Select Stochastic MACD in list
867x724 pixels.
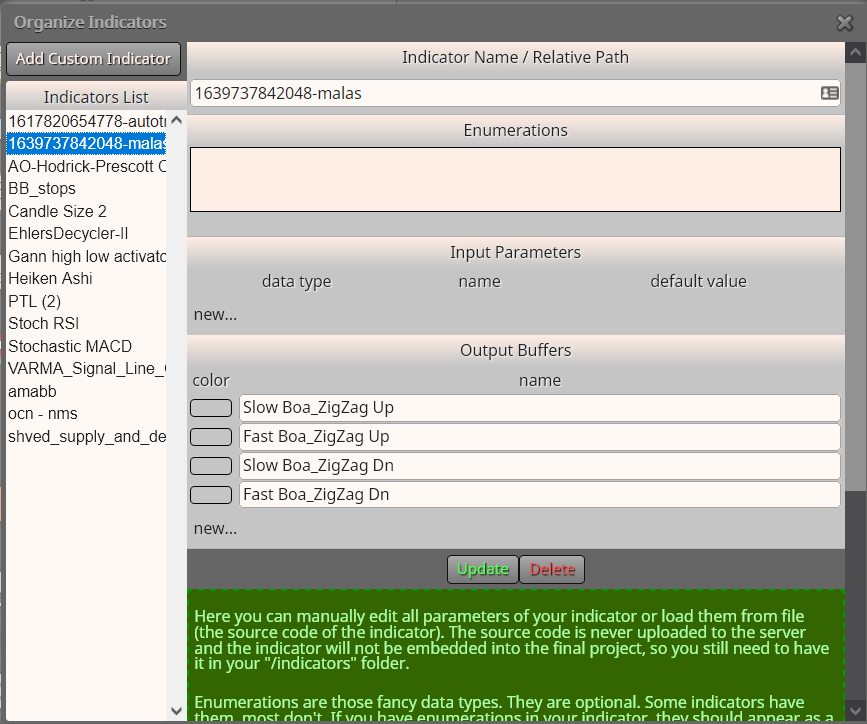tap(86, 346)
